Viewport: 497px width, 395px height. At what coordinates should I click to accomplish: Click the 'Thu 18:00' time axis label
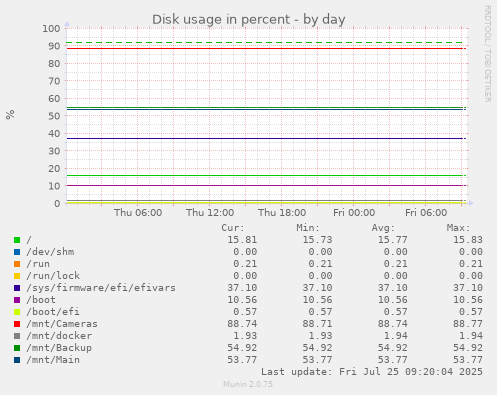pyautogui.click(x=282, y=213)
